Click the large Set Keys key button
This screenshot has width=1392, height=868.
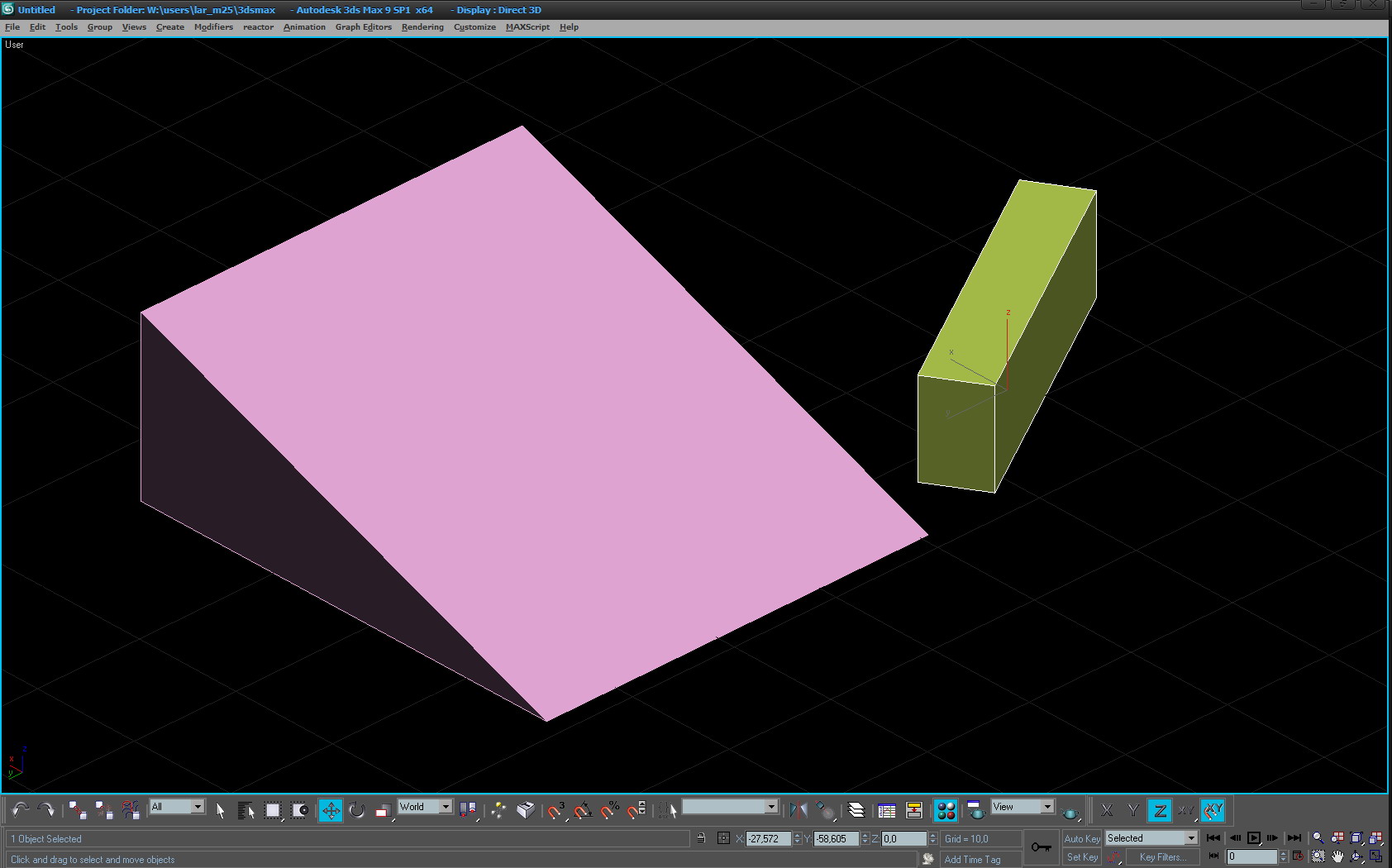tap(1042, 847)
